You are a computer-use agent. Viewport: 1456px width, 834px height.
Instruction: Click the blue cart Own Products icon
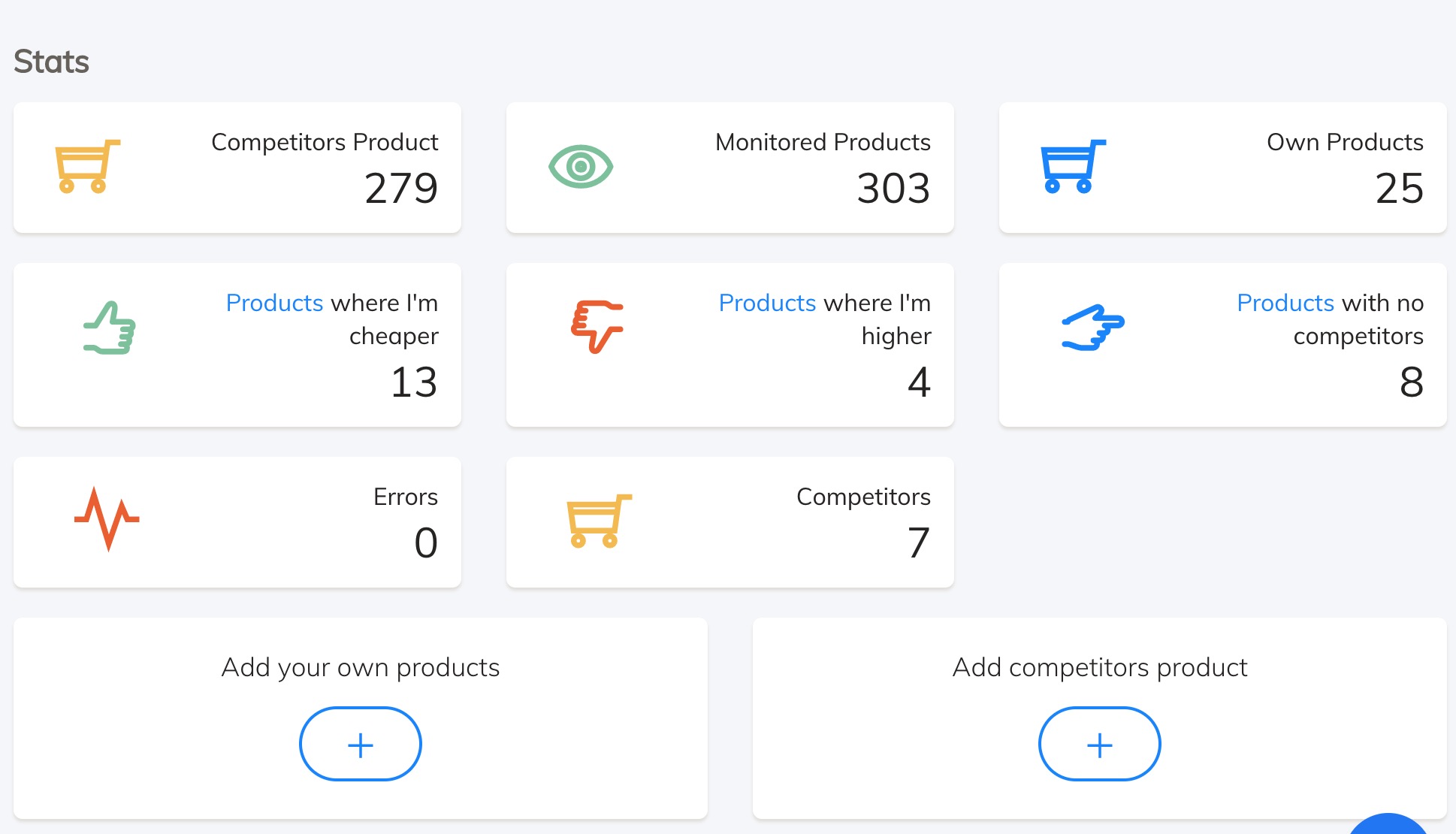click(x=1073, y=166)
